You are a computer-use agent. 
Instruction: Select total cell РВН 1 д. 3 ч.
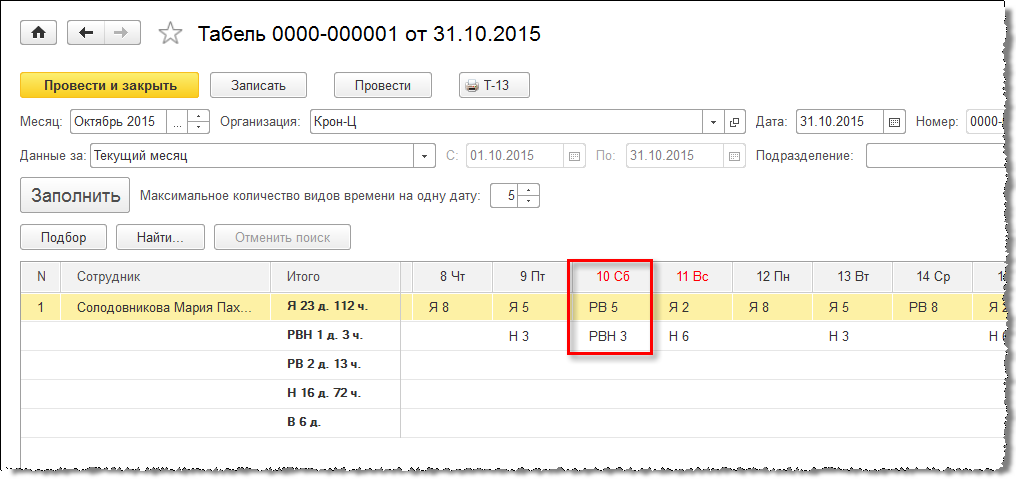click(x=336, y=336)
